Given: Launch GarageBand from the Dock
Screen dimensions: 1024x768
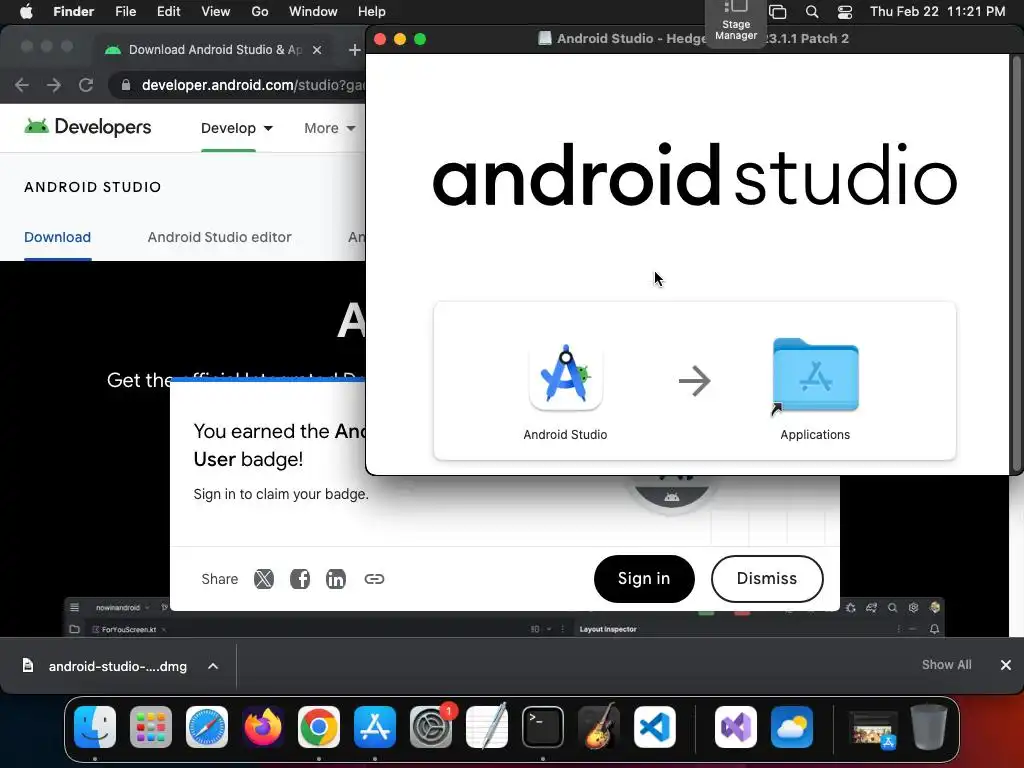Looking at the screenshot, I should click(x=599, y=727).
